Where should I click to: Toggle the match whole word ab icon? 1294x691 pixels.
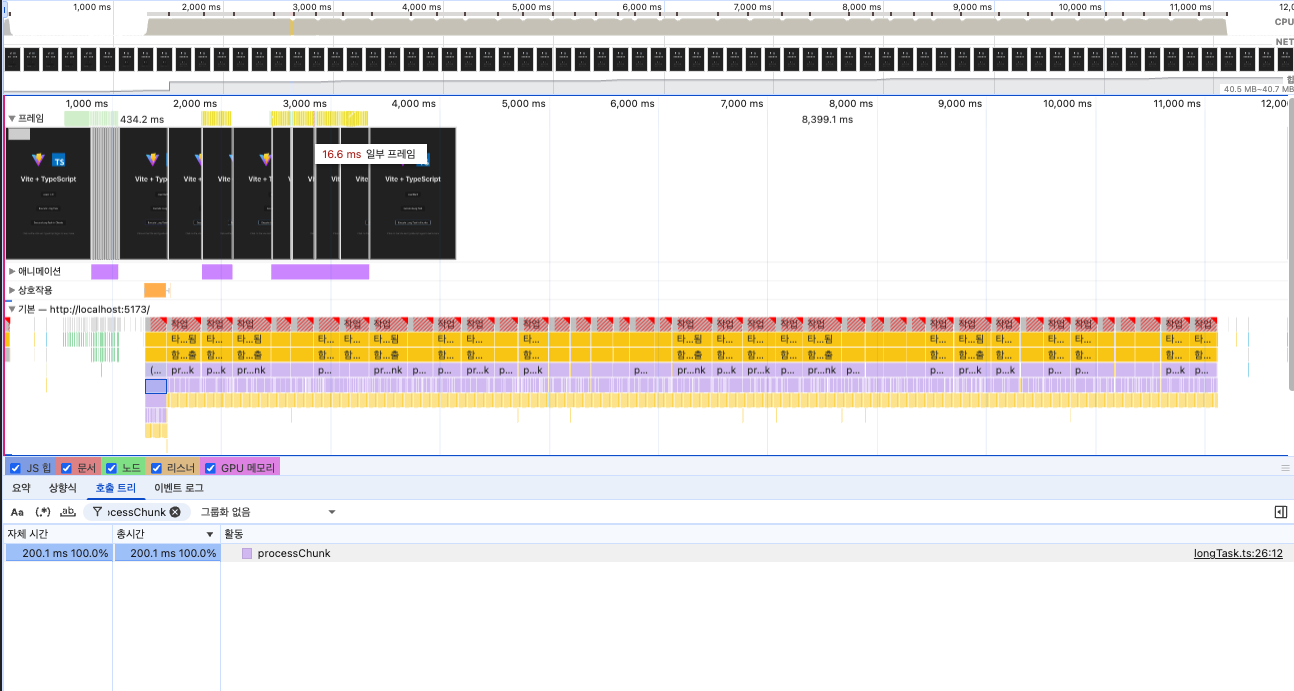[68, 512]
